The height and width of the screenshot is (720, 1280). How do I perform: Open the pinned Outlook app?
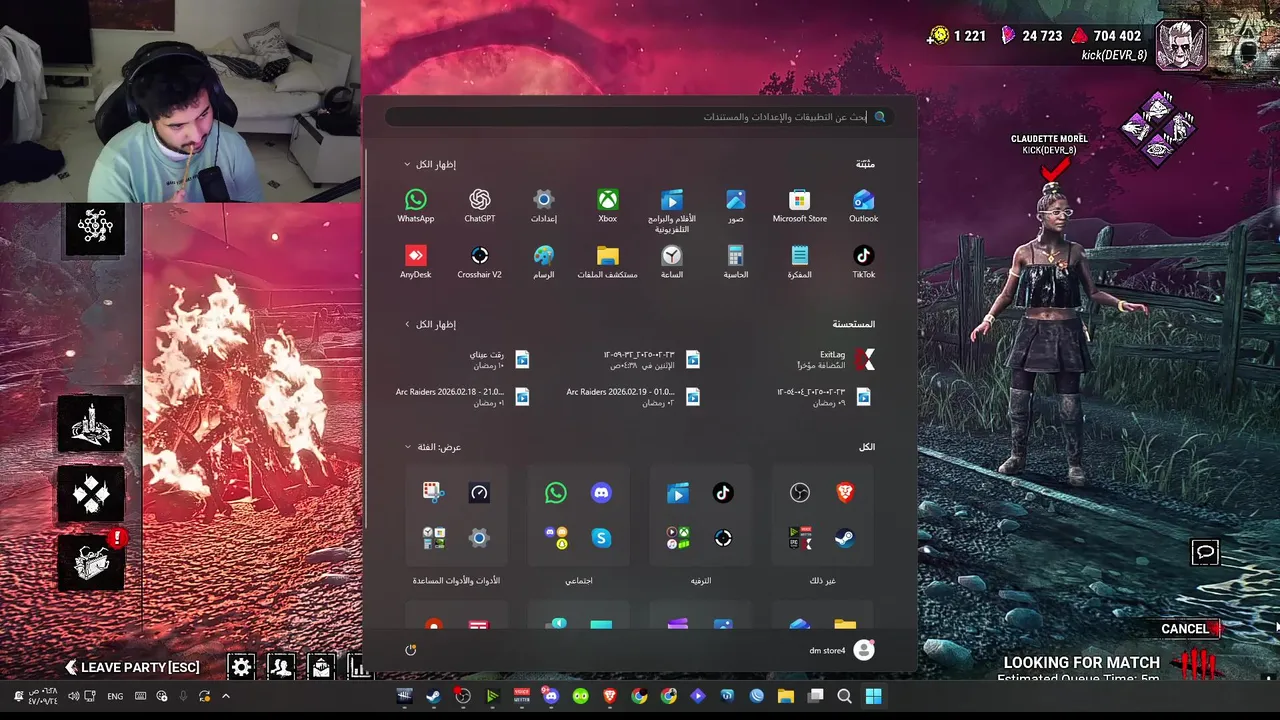click(863, 206)
